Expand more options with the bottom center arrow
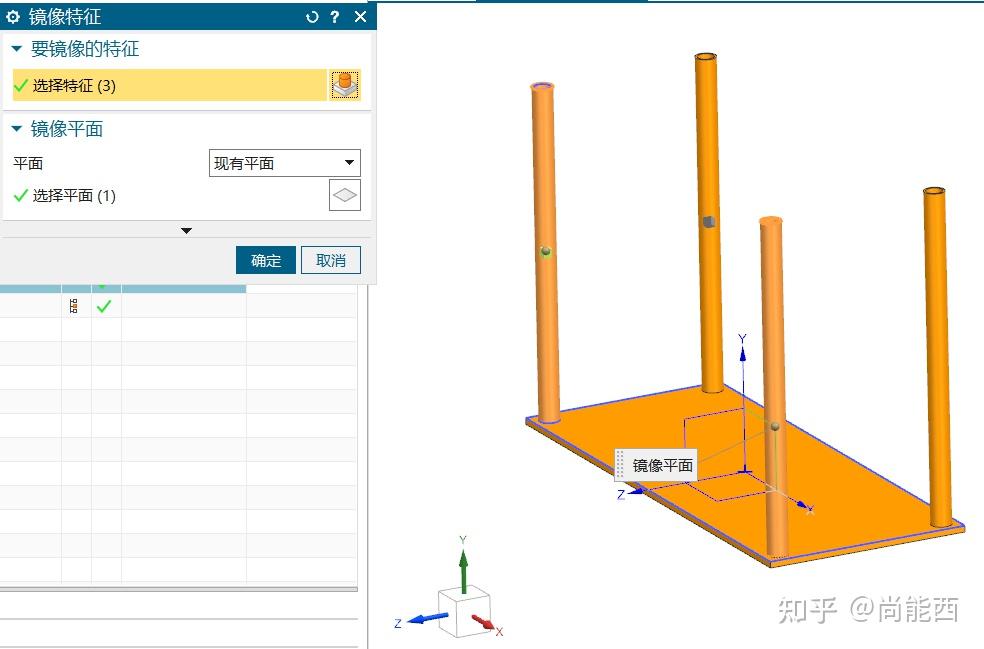The height and width of the screenshot is (649, 984). click(x=186, y=230)
